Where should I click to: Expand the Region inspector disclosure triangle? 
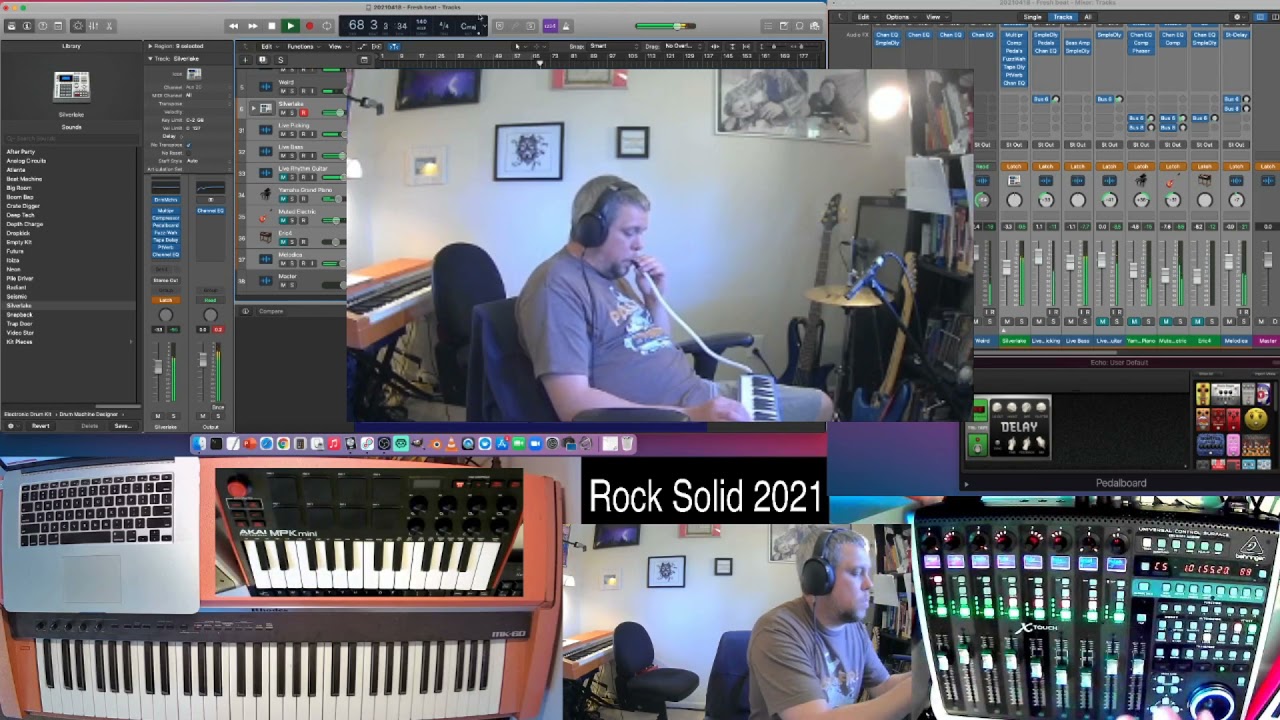pyautogui.click(x=150, y=46)
